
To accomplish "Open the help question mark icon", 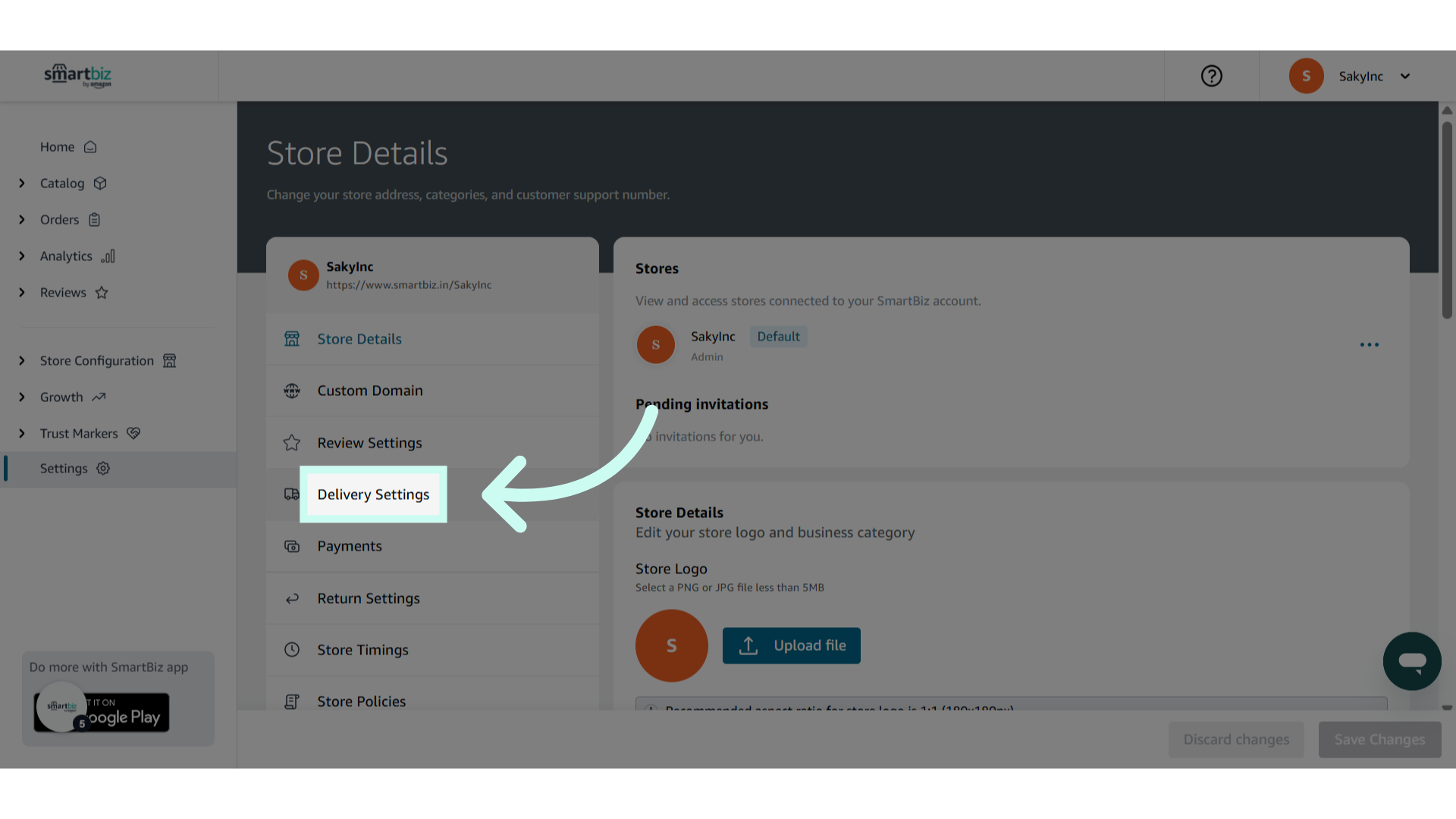I will click(1211, 76).
